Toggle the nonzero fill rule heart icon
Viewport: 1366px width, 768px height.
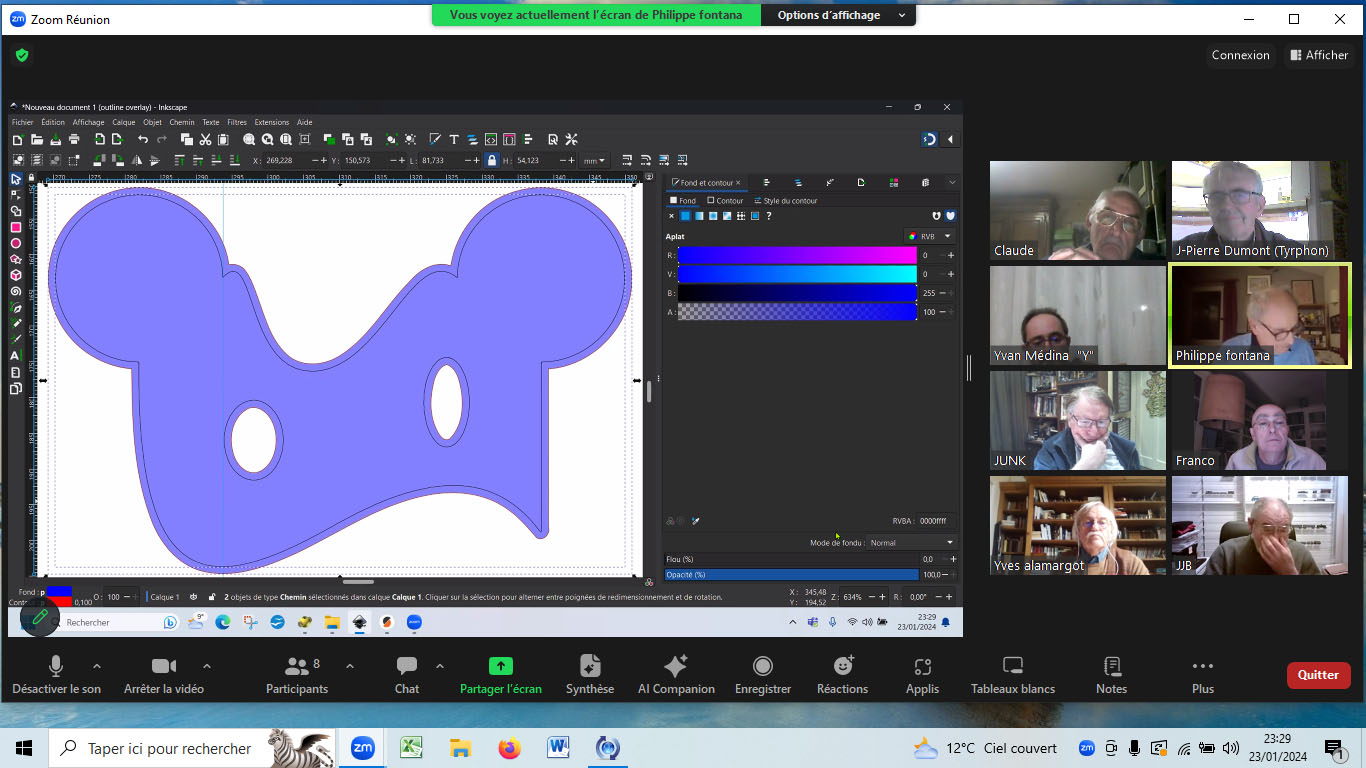950,216
